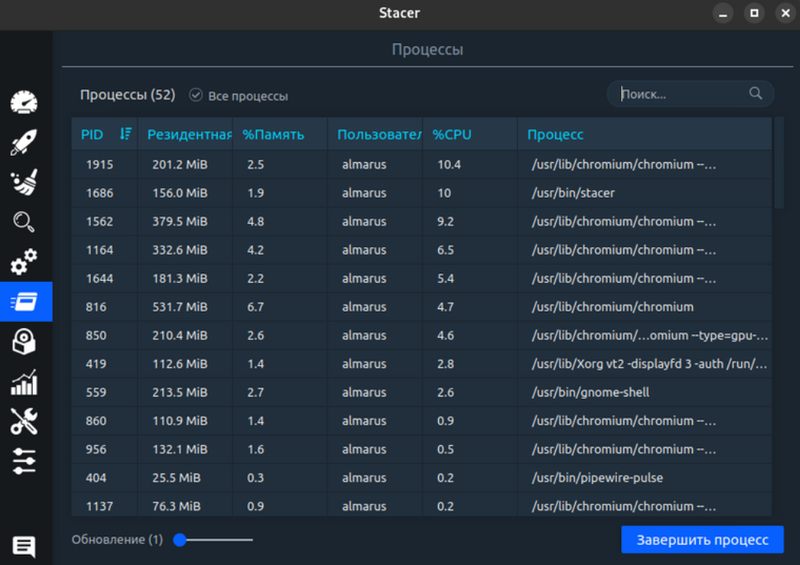This screenshot has width=800, height=565.
Task: Open Startup Apps rocket icon
Action: (x=24, y=142)
